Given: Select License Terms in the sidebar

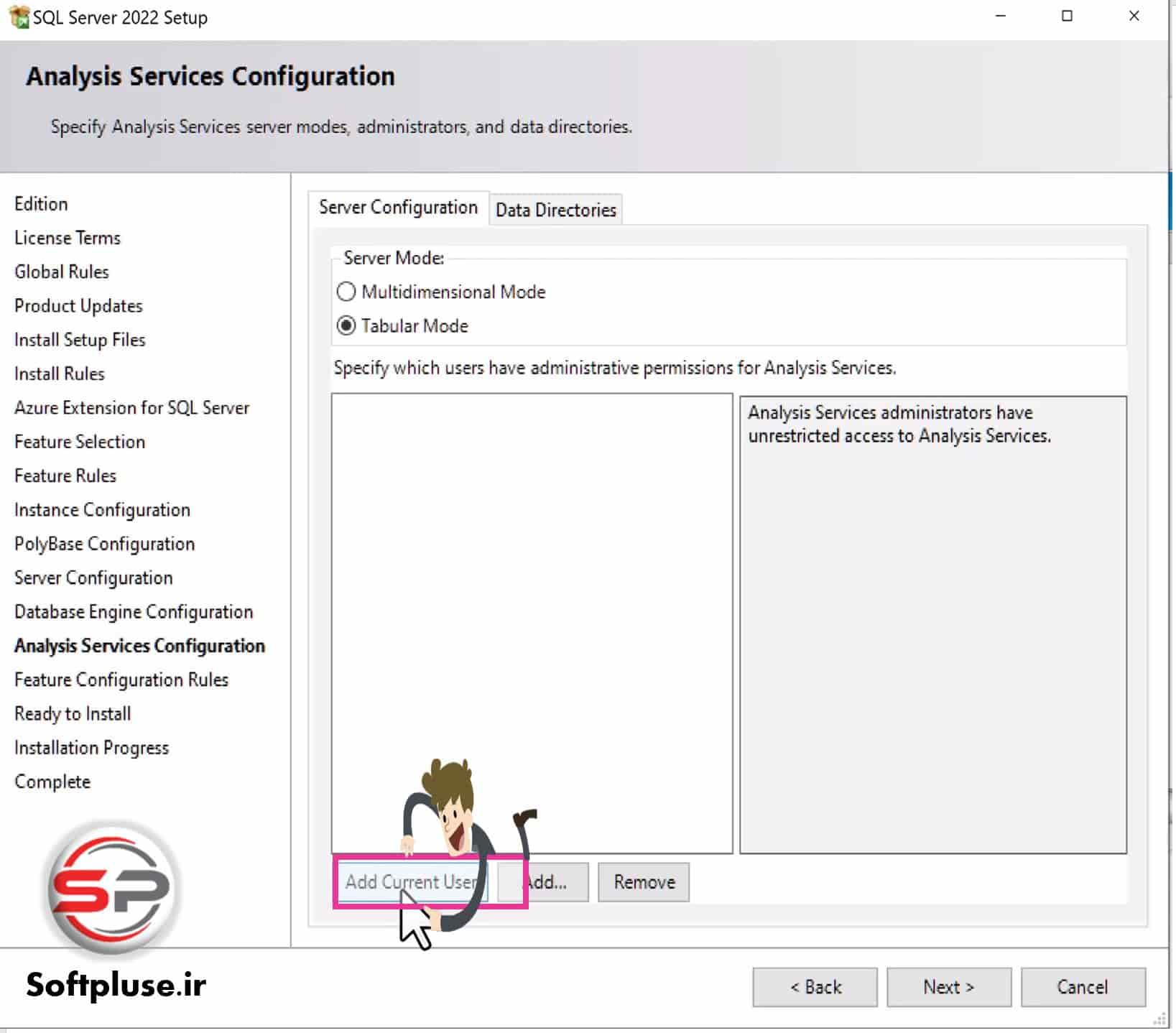Looking at the screenshot, I should click(x=67, y=238).
